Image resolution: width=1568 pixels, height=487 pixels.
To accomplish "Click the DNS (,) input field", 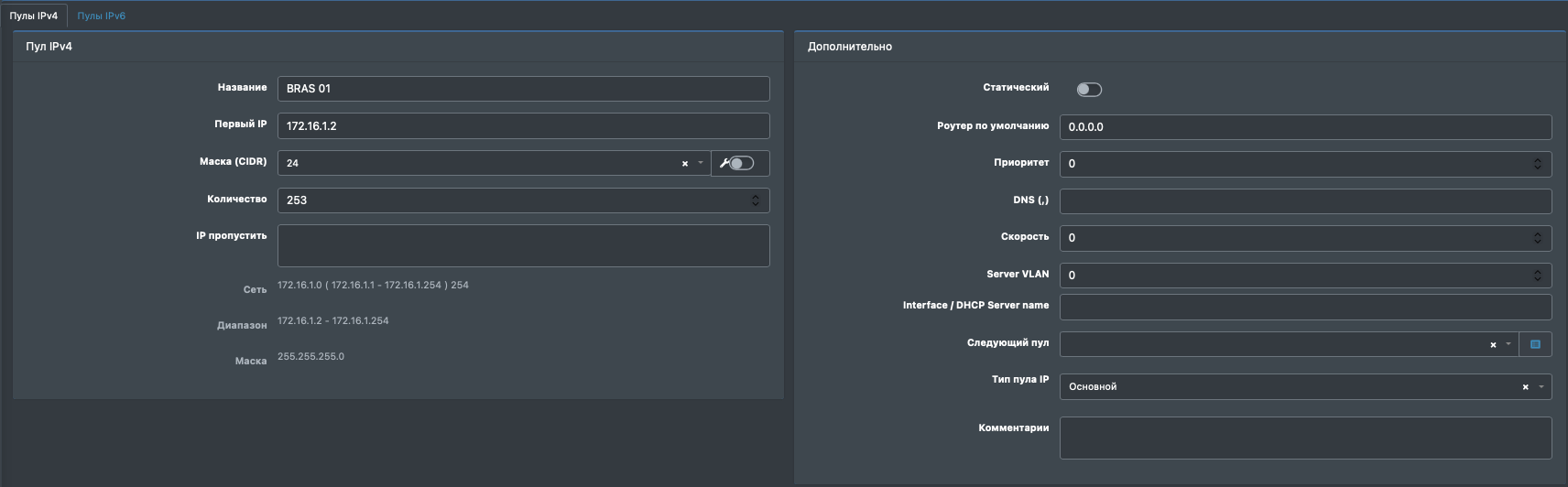I will point(1305,201).
